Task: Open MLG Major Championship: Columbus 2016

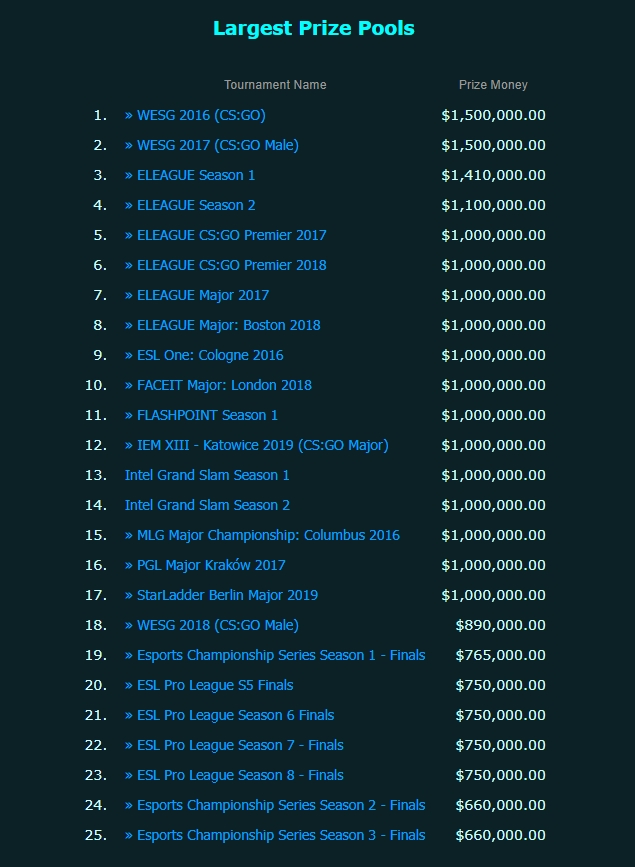Action: pos(262,535)
